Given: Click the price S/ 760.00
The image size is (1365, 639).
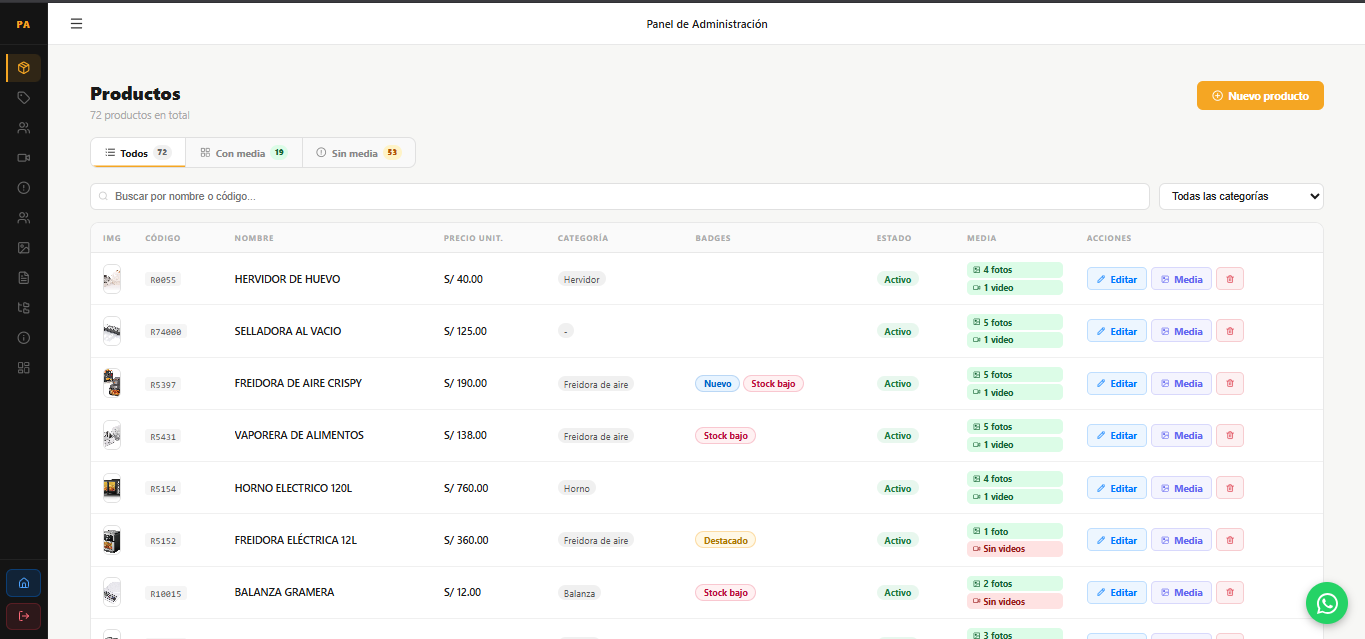Looking at the screenshot, I should point(466,488).
